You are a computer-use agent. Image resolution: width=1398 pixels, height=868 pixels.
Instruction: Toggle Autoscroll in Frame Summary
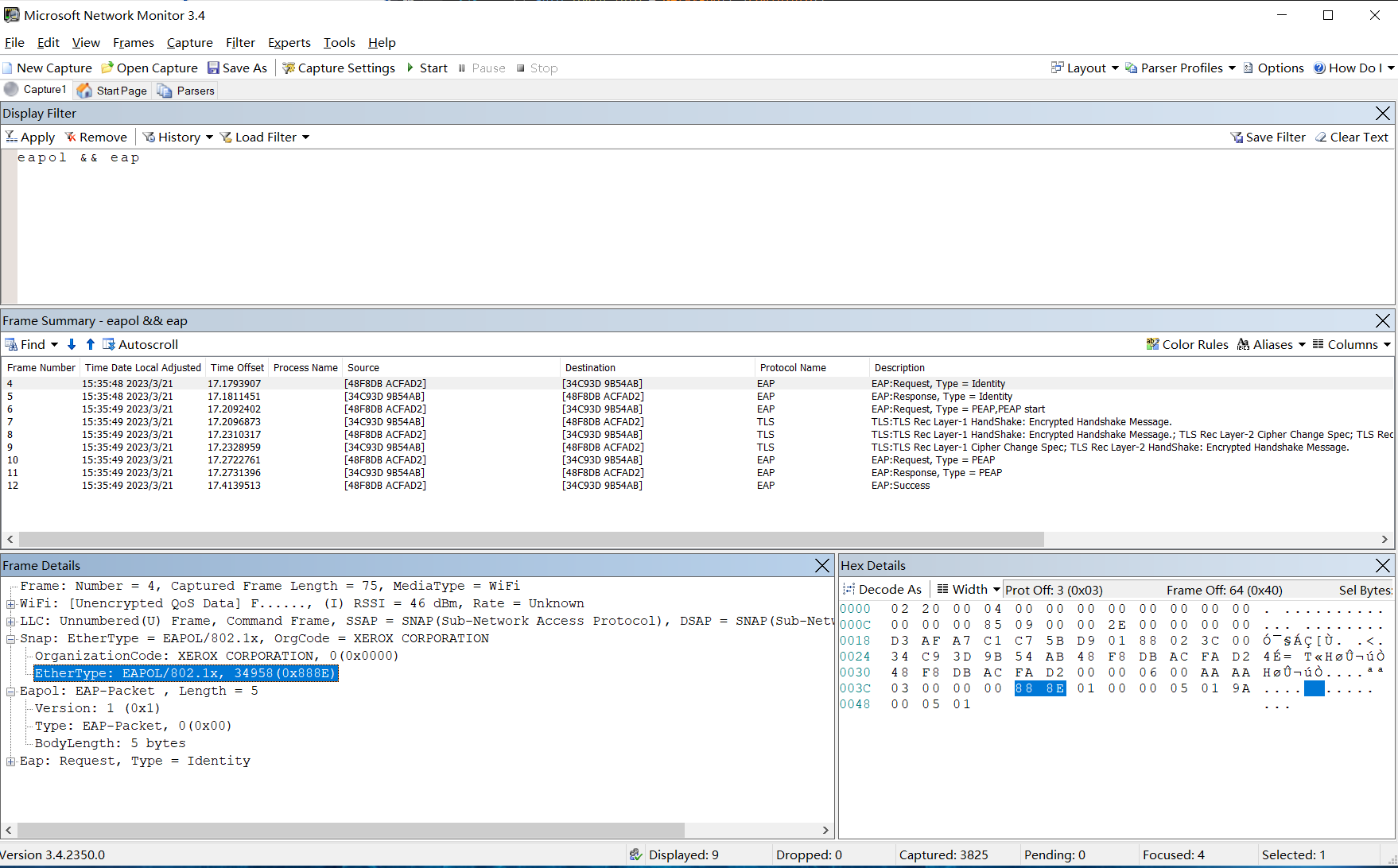click(140, 345)
